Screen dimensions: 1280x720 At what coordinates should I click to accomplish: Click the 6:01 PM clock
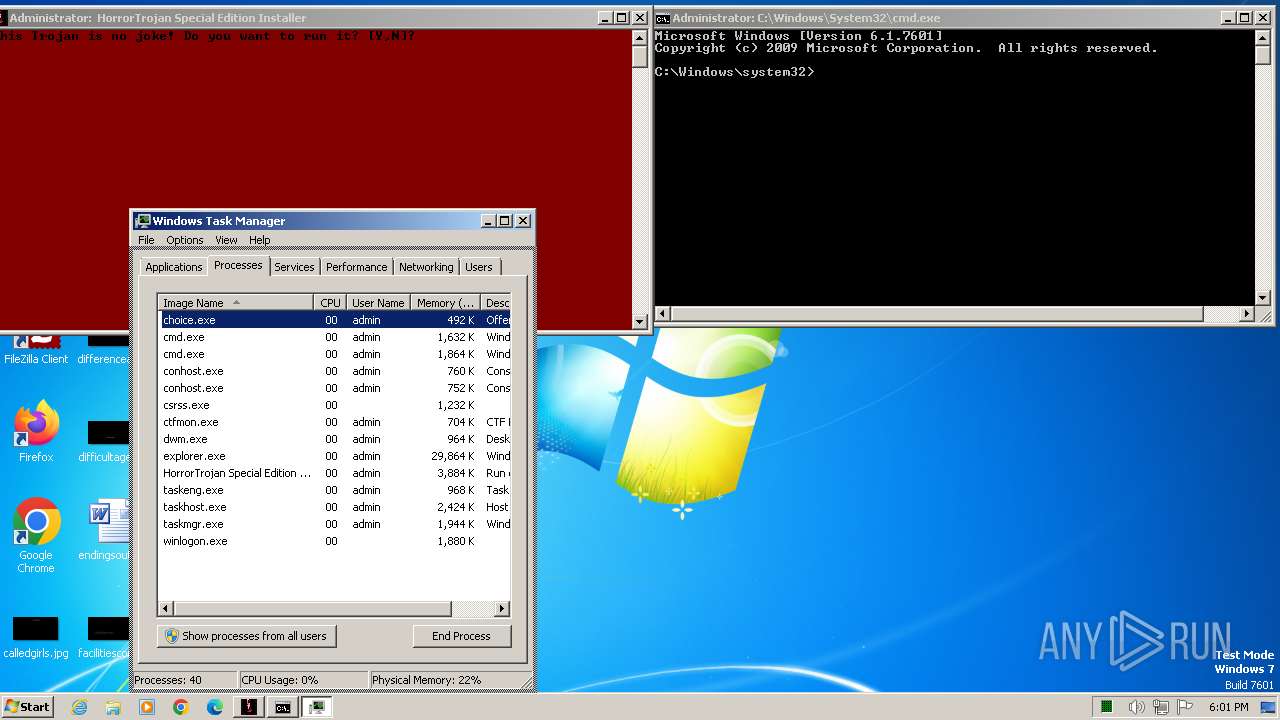(1228, 707)
